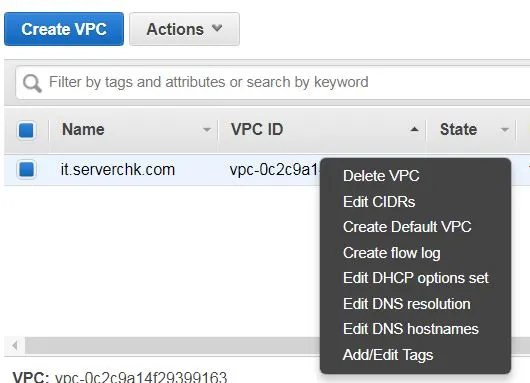Open the Name column sort arrow
This screenshot has width=530, height=383.
pyautogui.click(x=207, y=130)
